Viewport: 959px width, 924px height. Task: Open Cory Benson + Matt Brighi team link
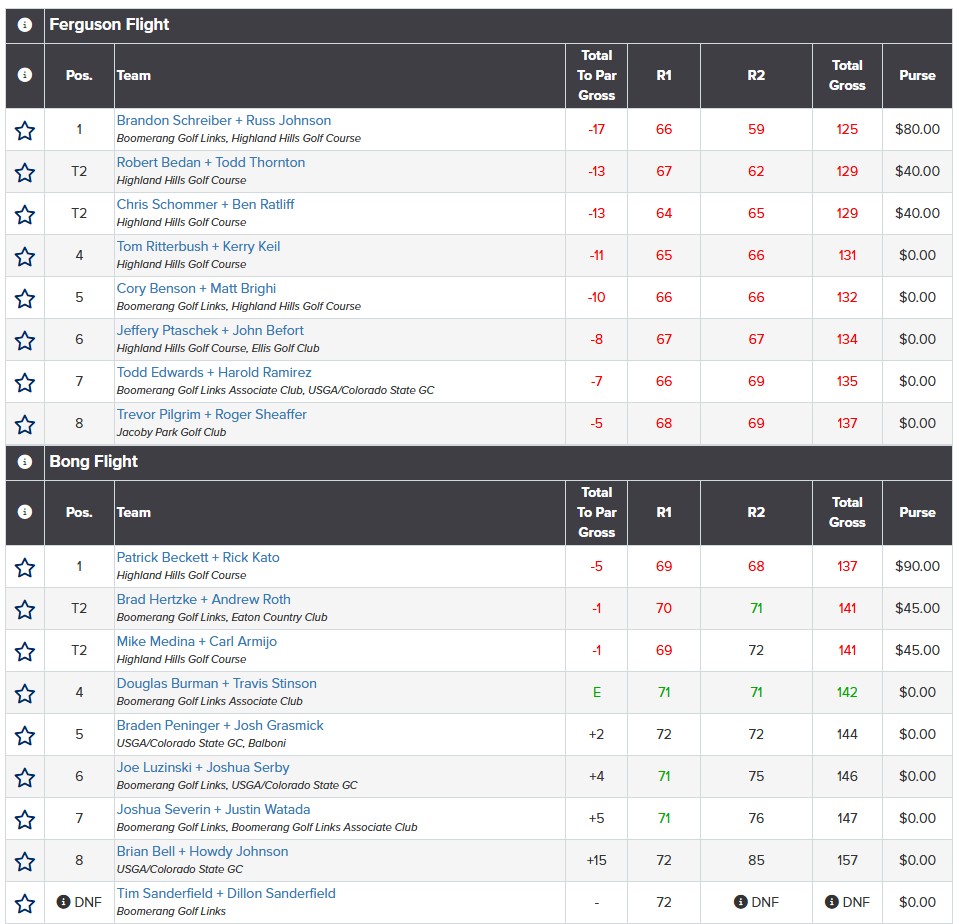click(x=196, y=289)
